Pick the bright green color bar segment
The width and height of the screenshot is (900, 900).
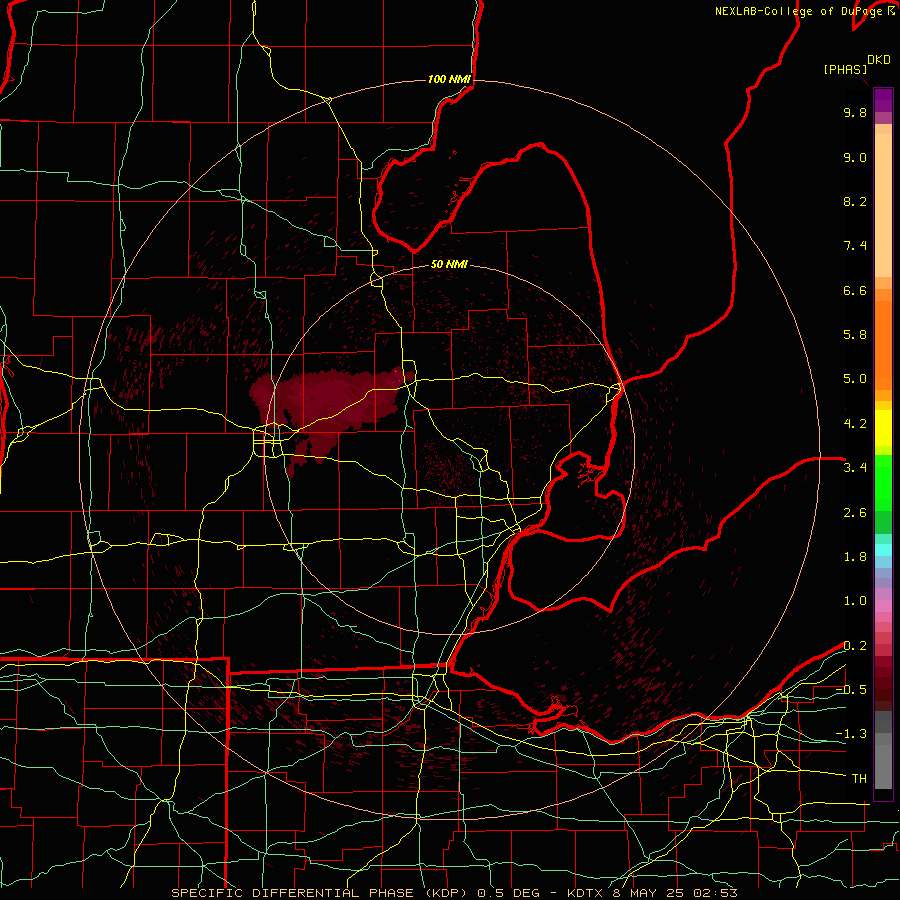point(883,482)
